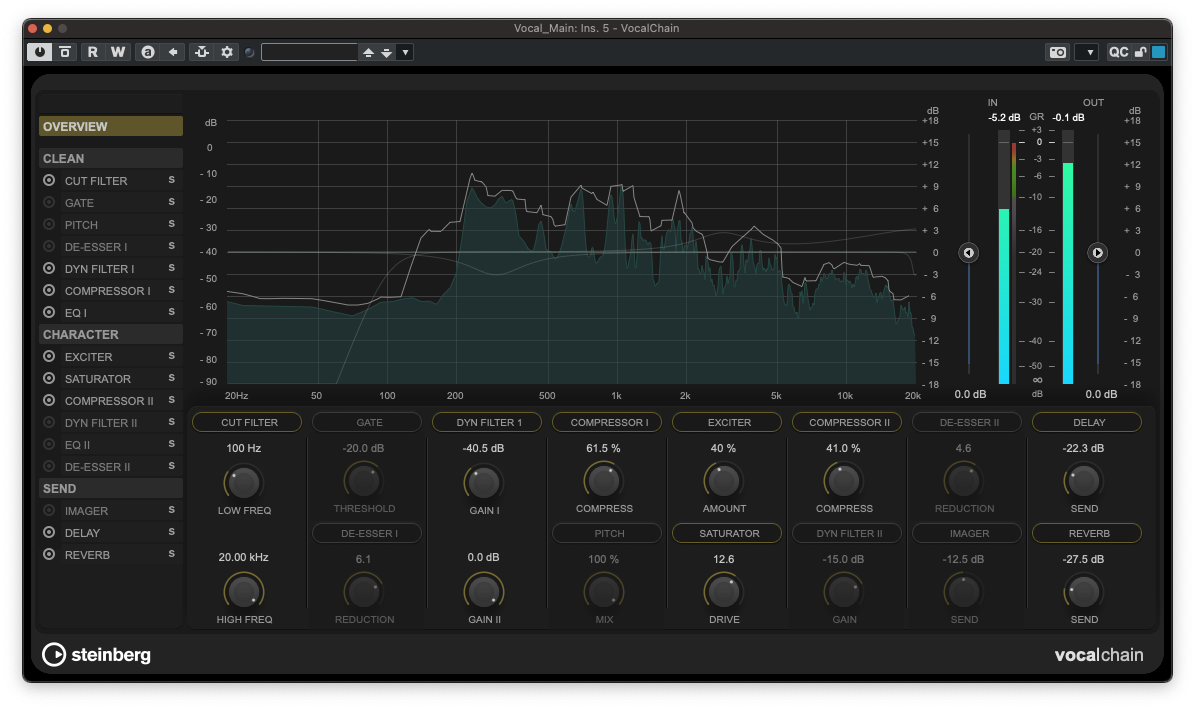Viewport: 1195px width, 709px height.
Task: Click the DYN FILTER 1 header button
Action: pos(487,422)
